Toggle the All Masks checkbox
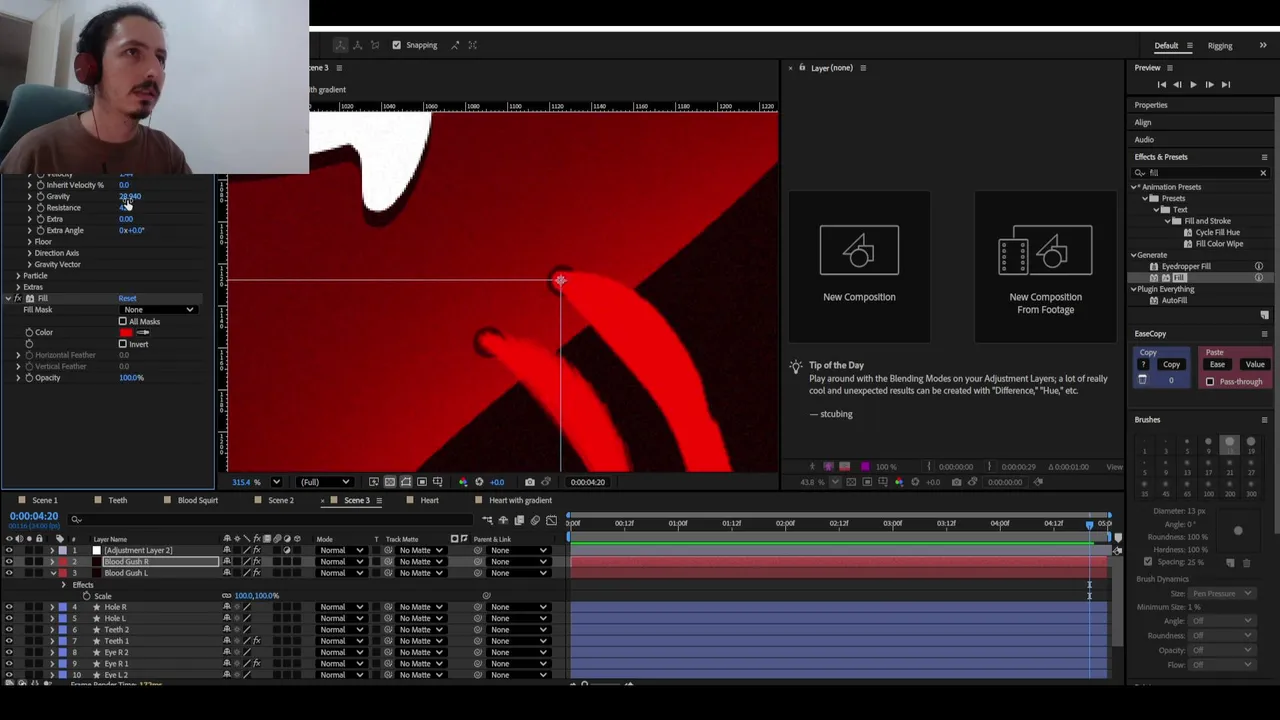 point(122,322)
